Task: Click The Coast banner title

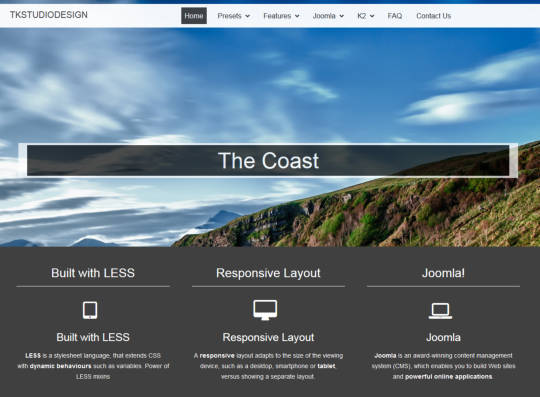Action: 269,161
